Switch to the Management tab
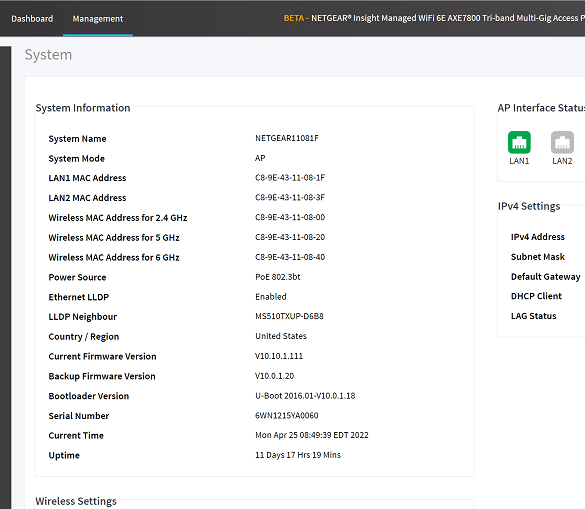 tap(98, 19)
